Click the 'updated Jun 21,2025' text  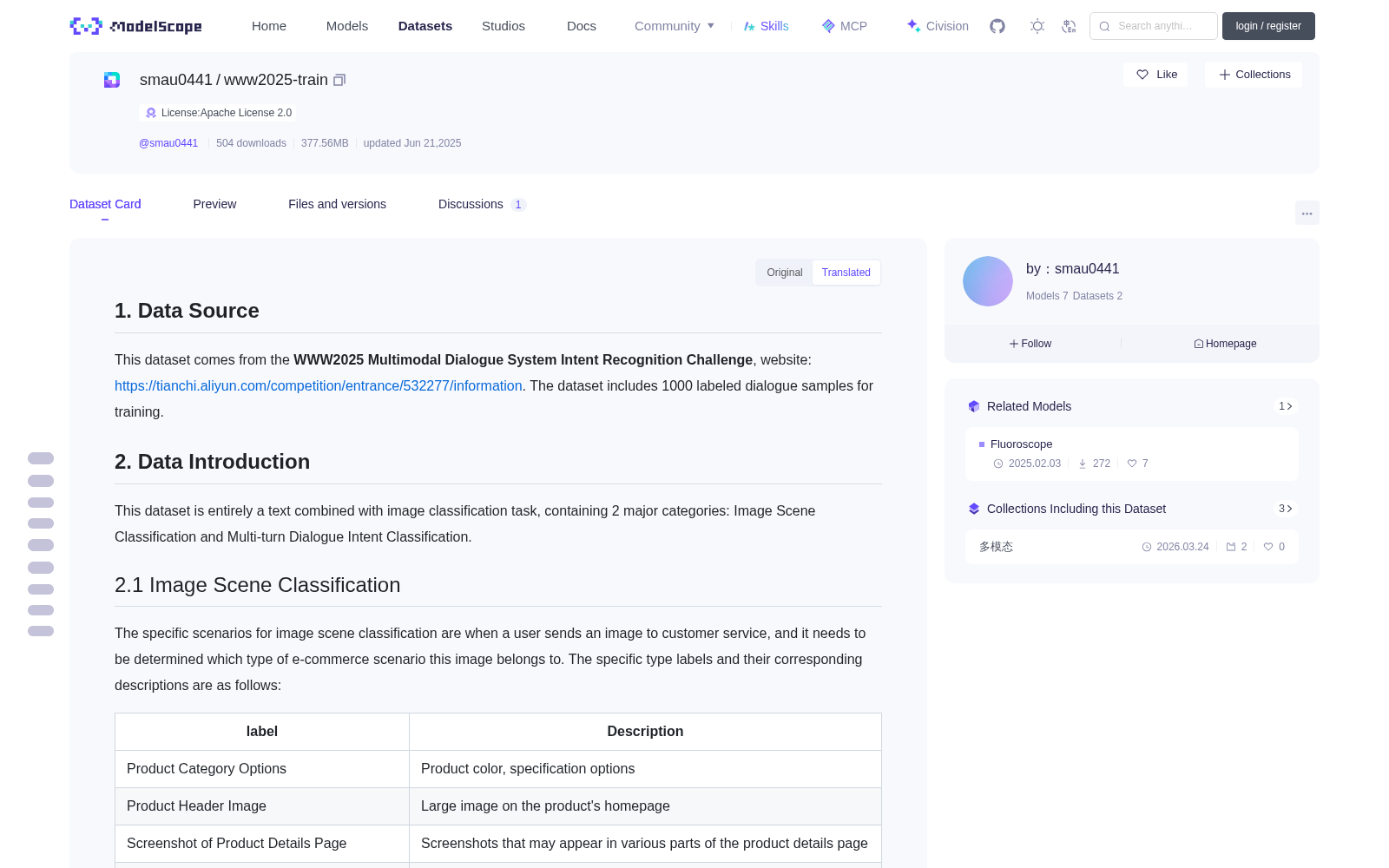point(412,143)
